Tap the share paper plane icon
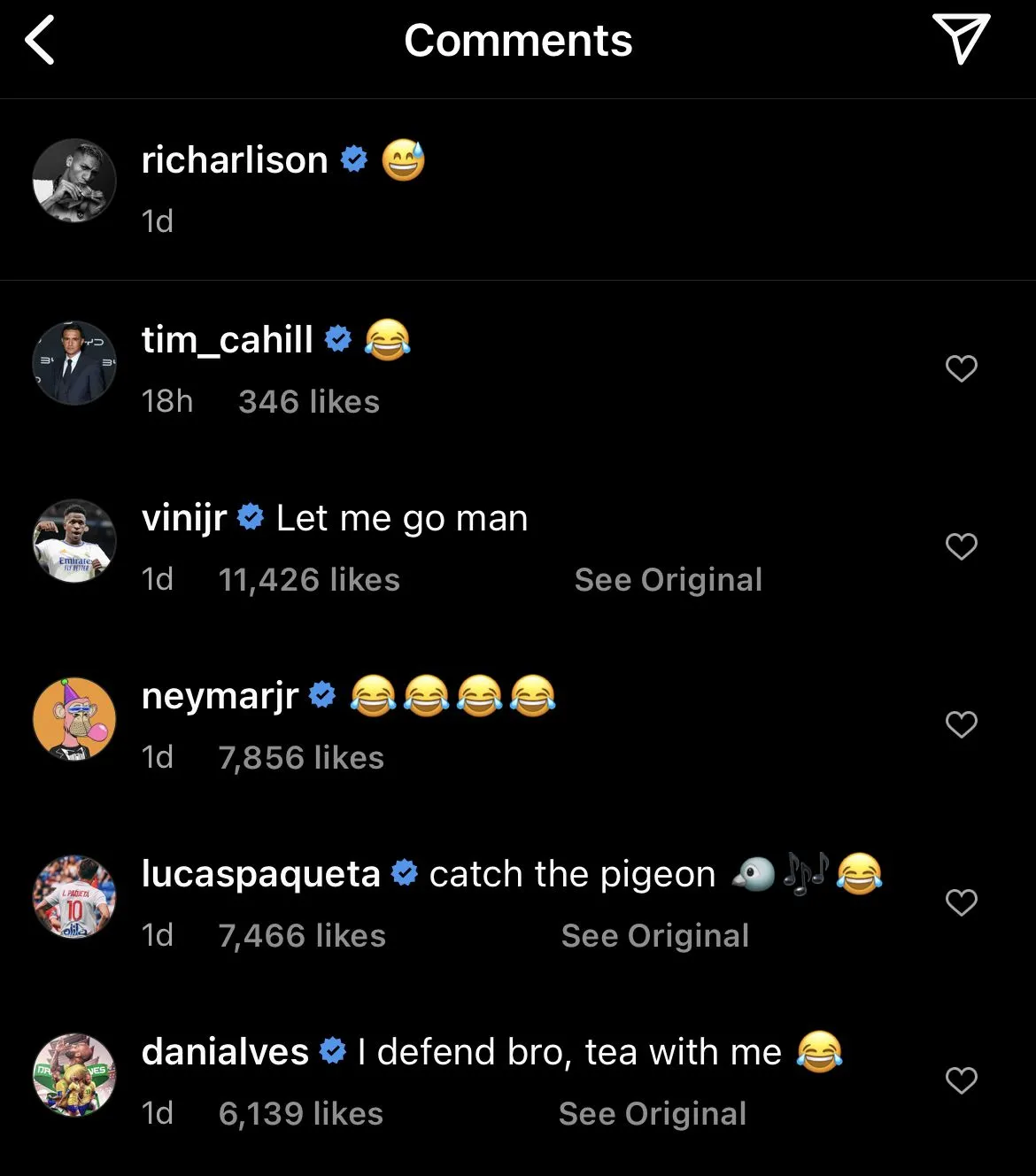Screen dimensions: 1036x1176 point(961,40)
